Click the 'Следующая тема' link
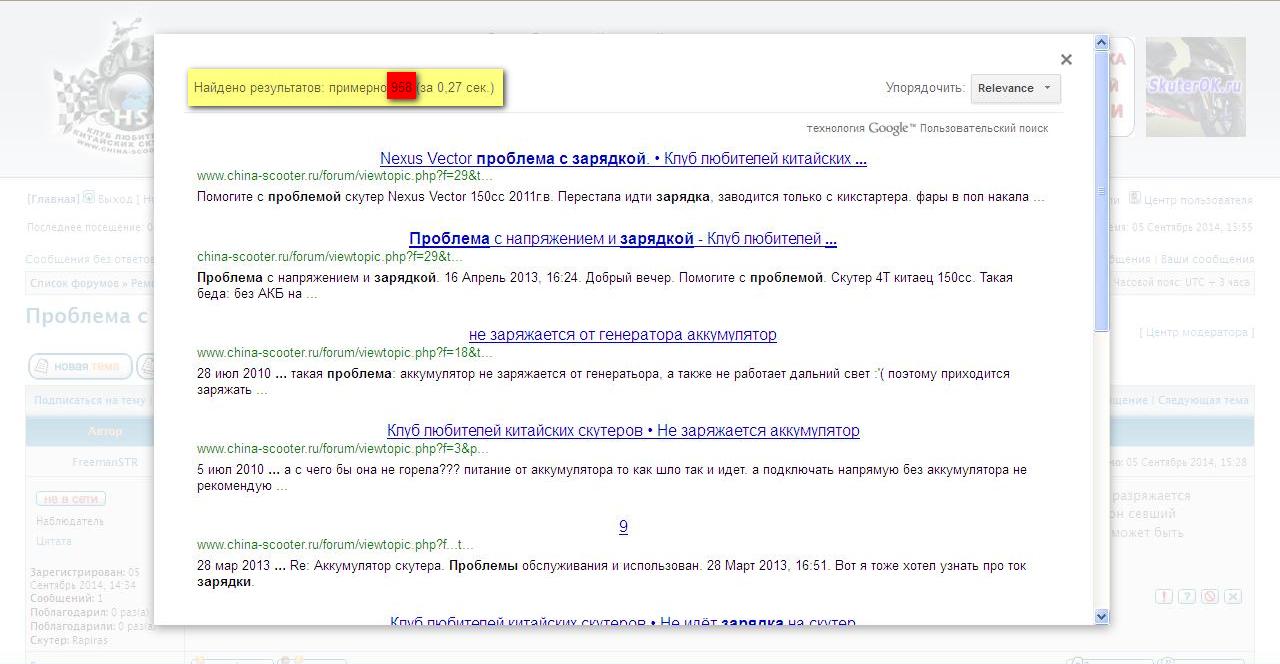 (x=1203, y=400)
